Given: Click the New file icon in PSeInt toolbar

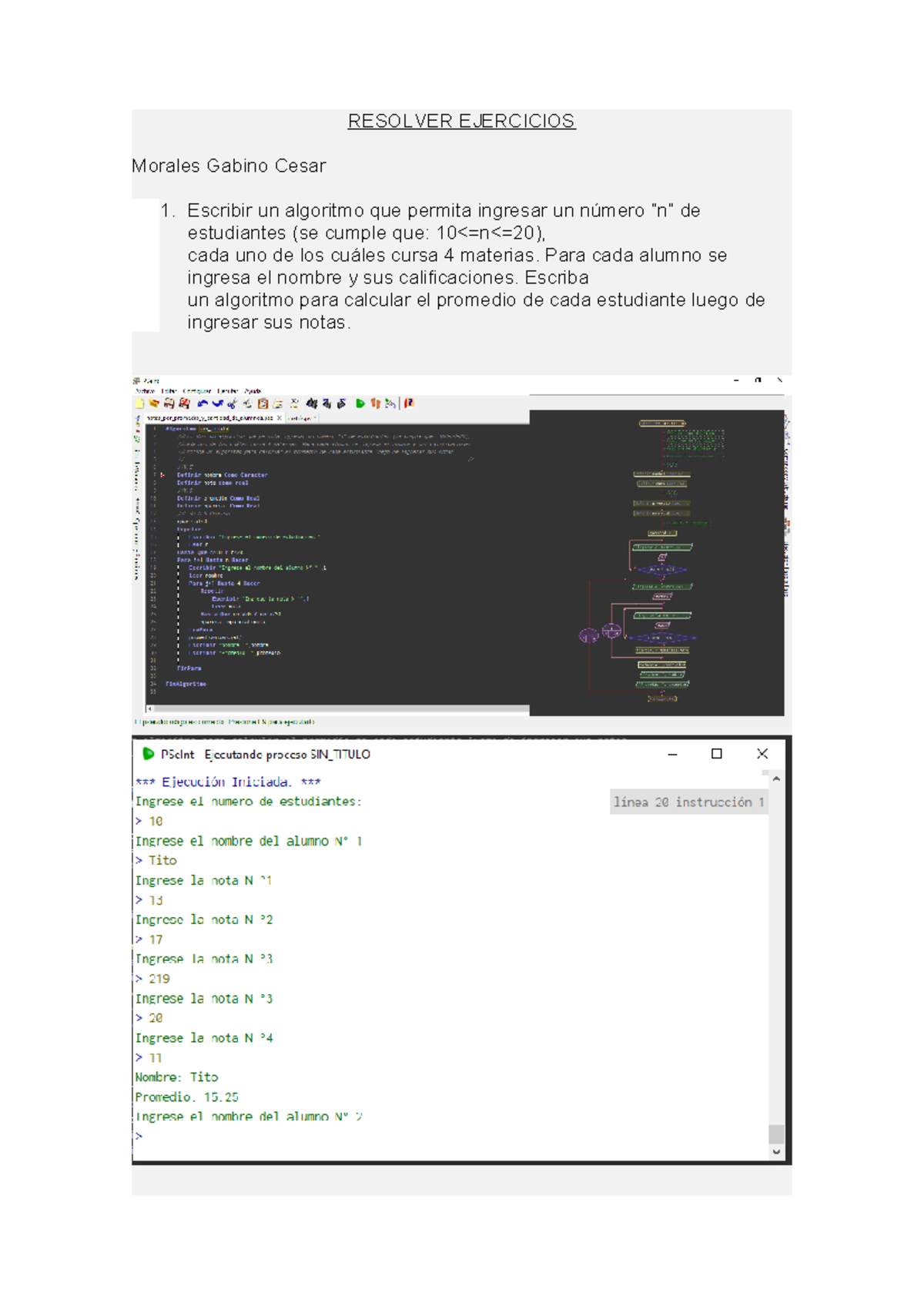Looking at the screenshot, I should [x=139, y=404].
